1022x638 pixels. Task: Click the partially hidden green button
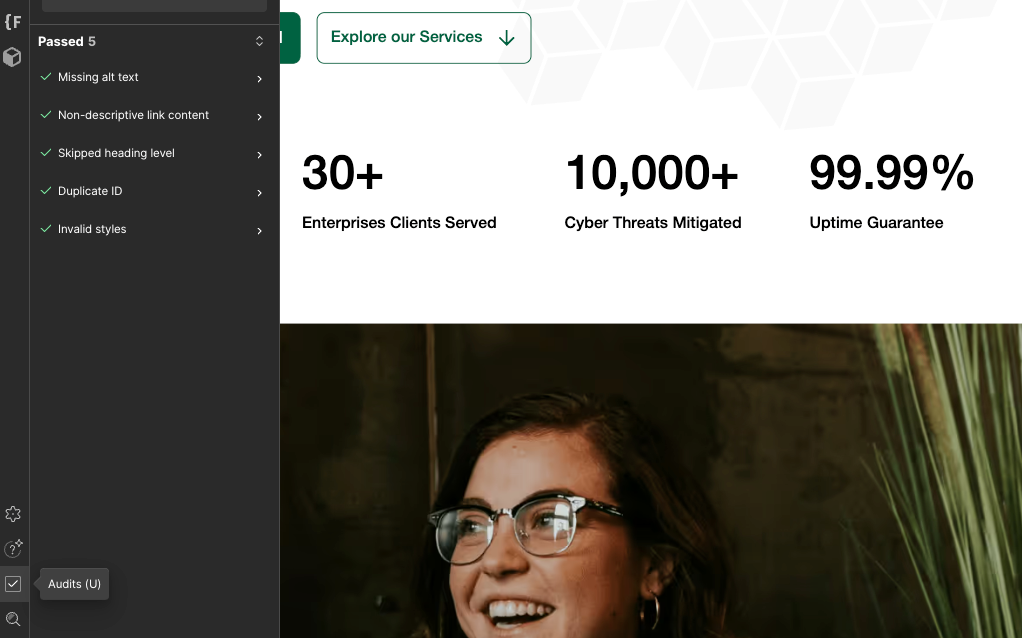coord(290,38)
